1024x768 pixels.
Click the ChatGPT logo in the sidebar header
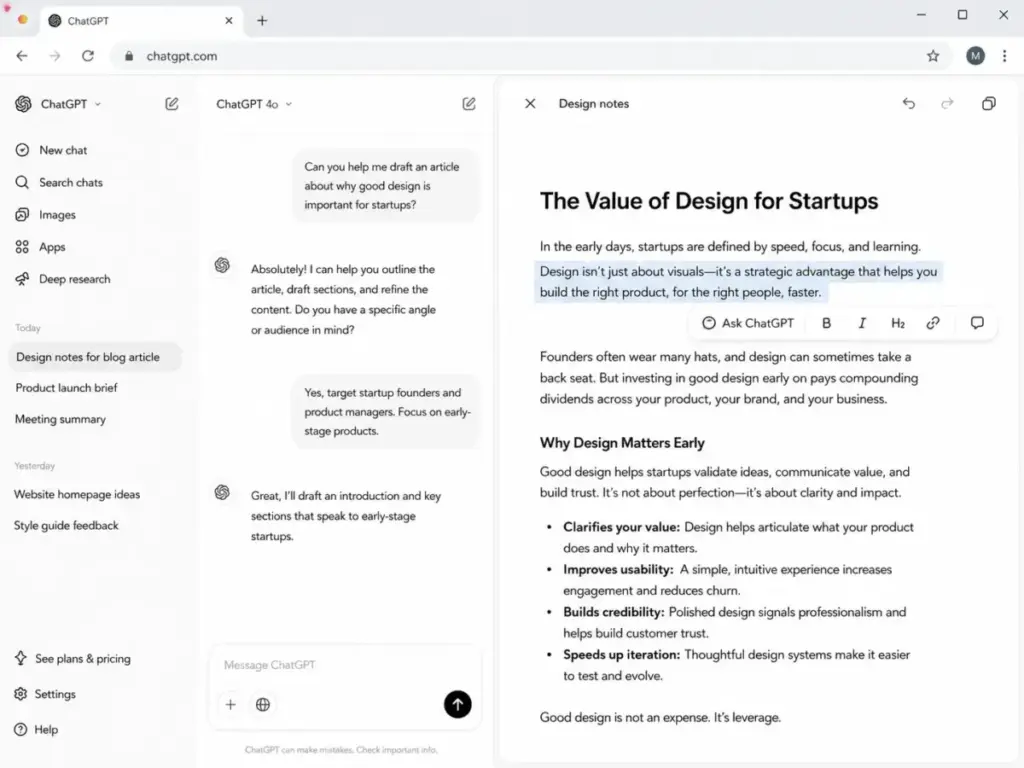24,104
